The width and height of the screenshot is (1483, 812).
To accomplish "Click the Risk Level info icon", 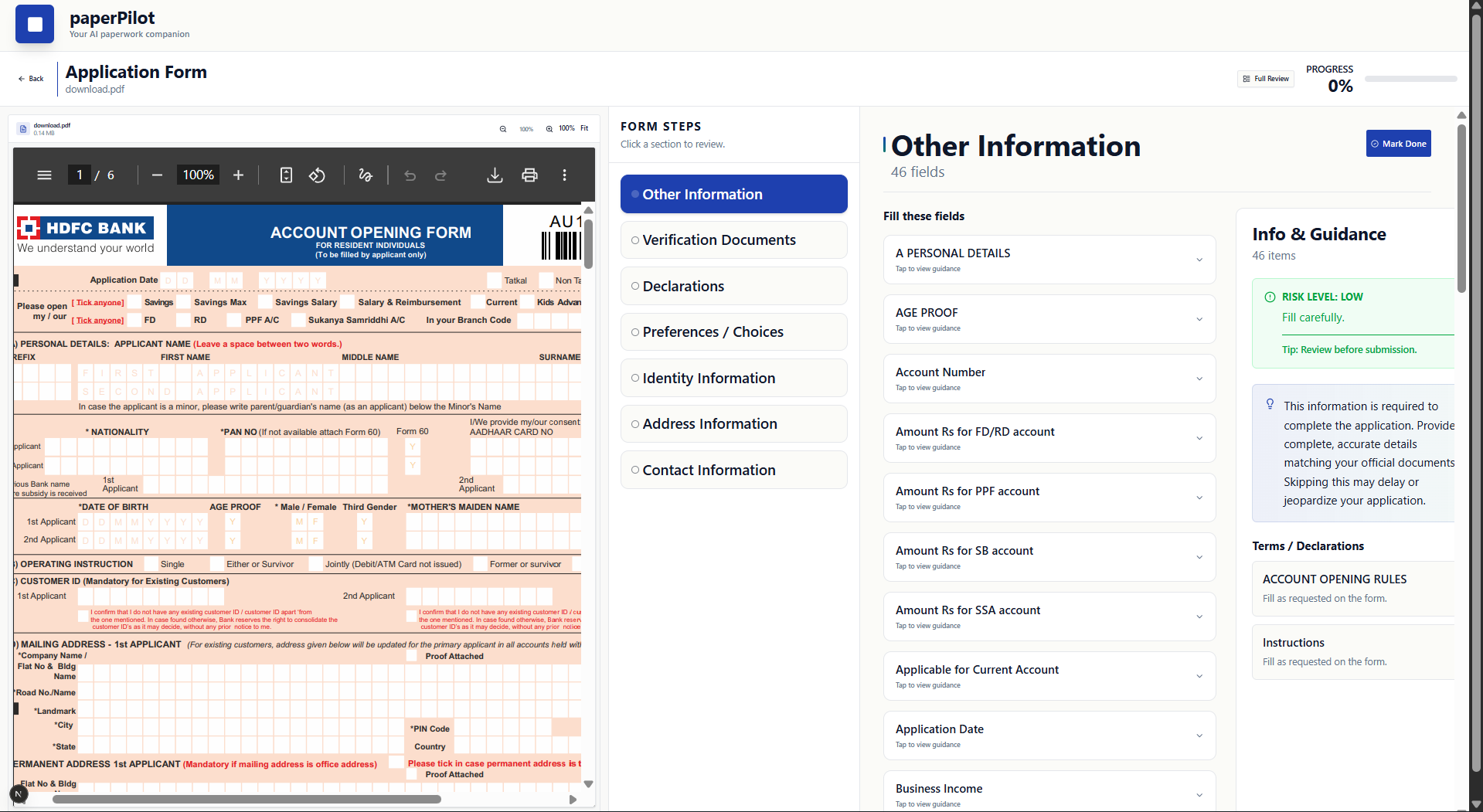I will [1270, 297].
